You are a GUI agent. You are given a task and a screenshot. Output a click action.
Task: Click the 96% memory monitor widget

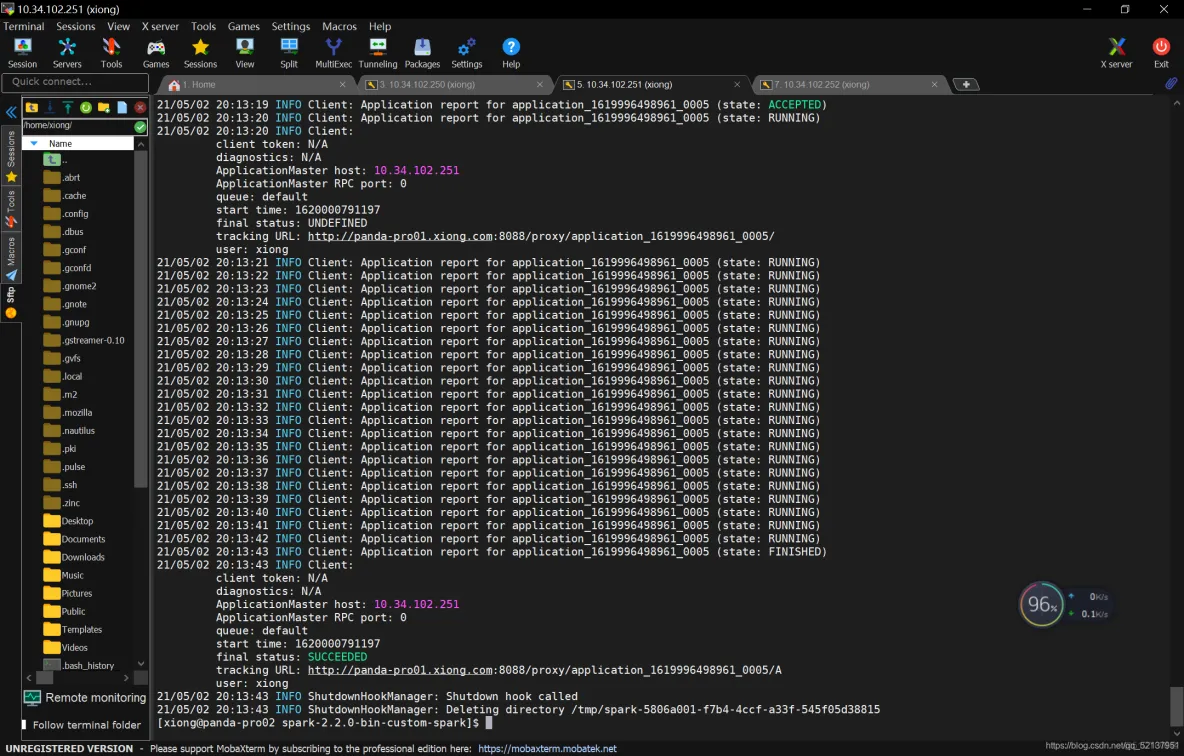click(x=1041, y=604)
